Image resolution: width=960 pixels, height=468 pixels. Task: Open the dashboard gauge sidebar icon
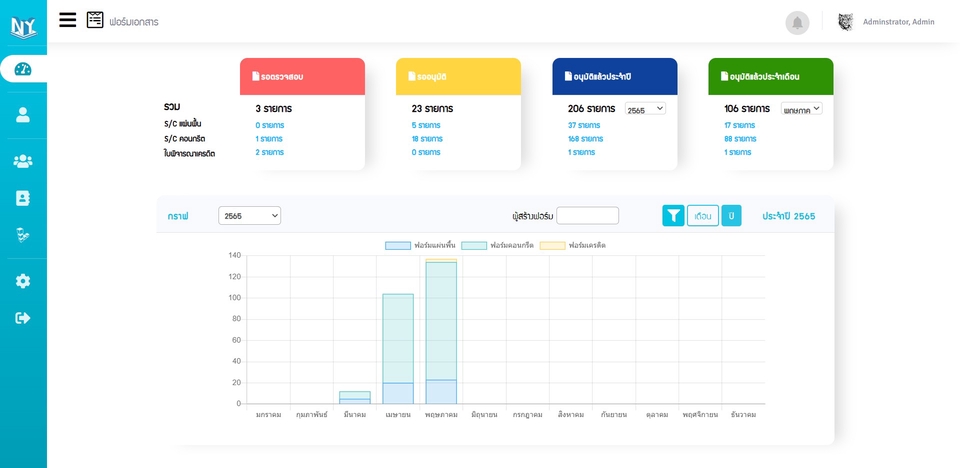tap(23, 69)
